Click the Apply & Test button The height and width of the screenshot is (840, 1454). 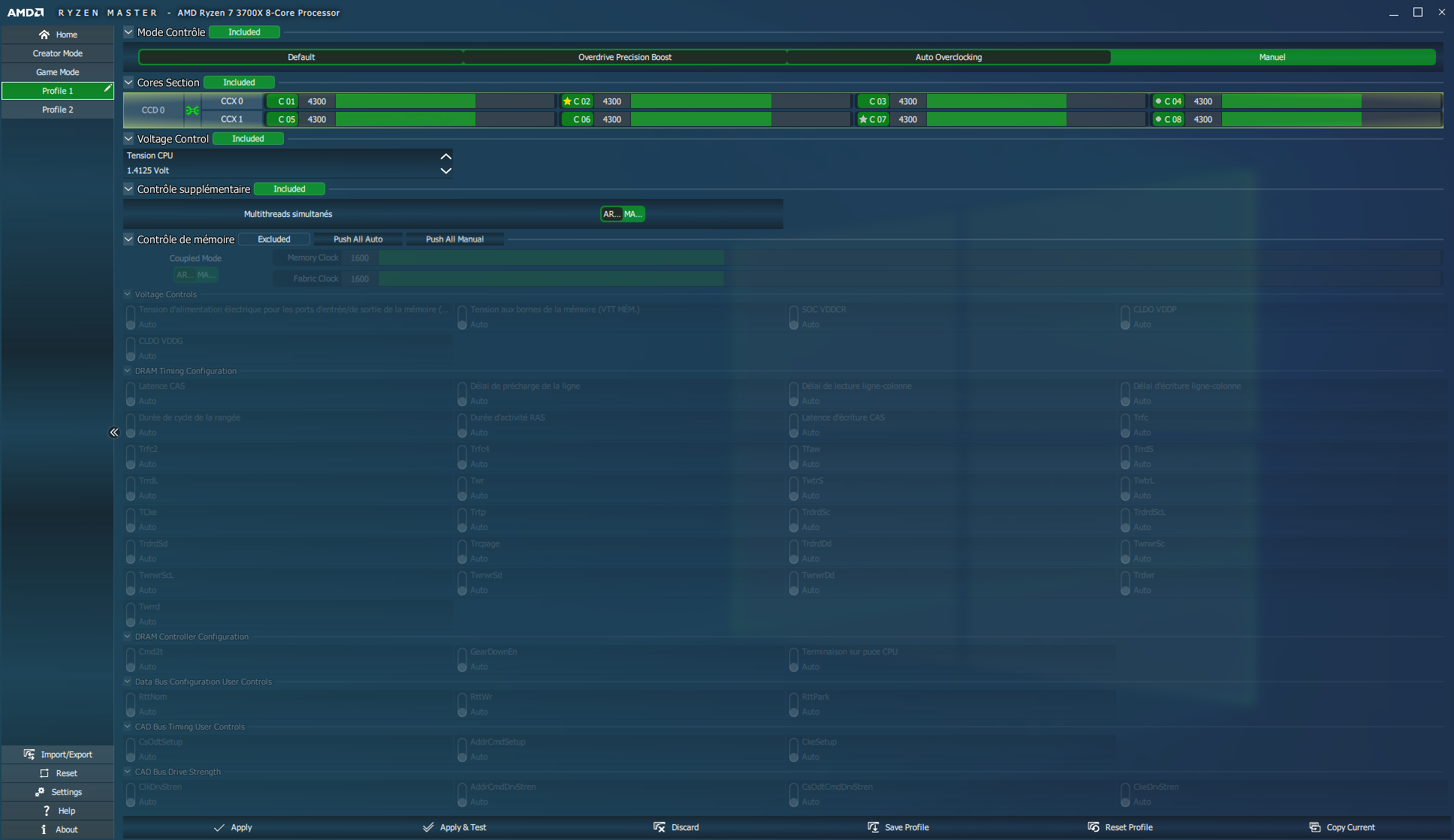tap(454, 827)
